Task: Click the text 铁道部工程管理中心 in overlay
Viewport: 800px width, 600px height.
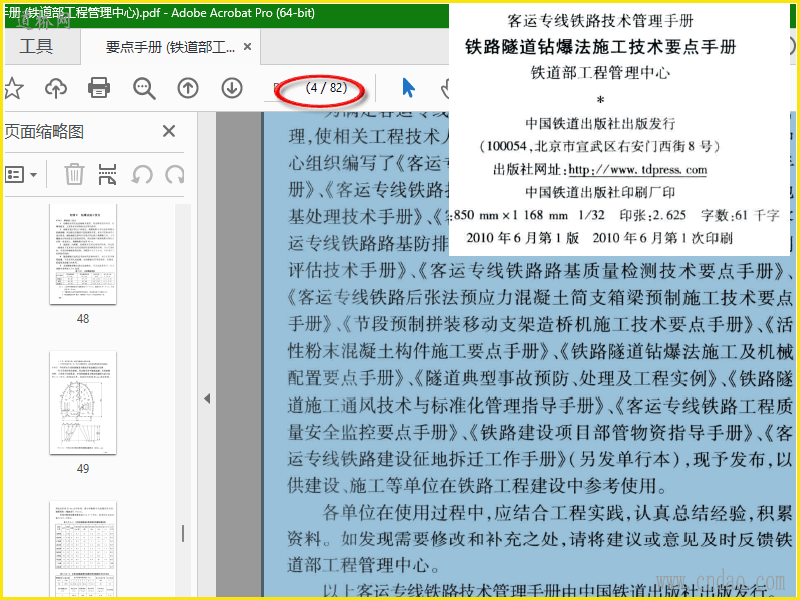Action: click(601, 72)
